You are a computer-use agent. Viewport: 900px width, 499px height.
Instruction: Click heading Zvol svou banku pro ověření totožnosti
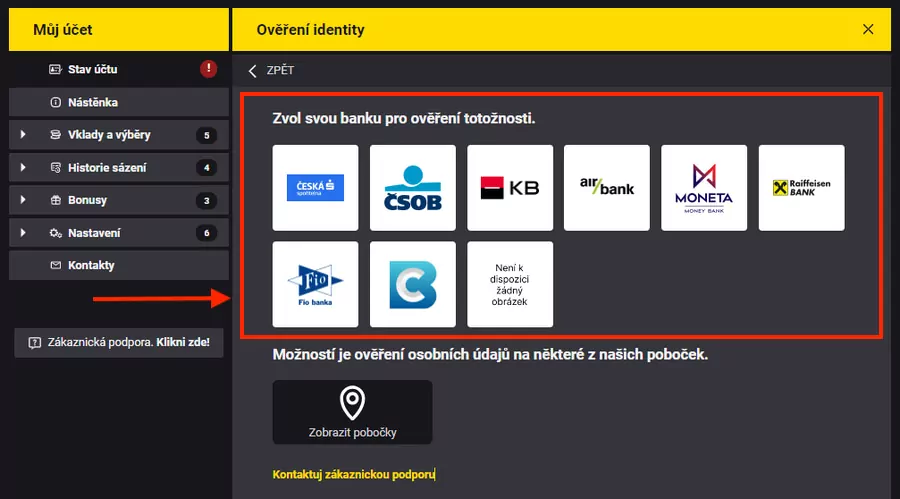tap(404, 118)
